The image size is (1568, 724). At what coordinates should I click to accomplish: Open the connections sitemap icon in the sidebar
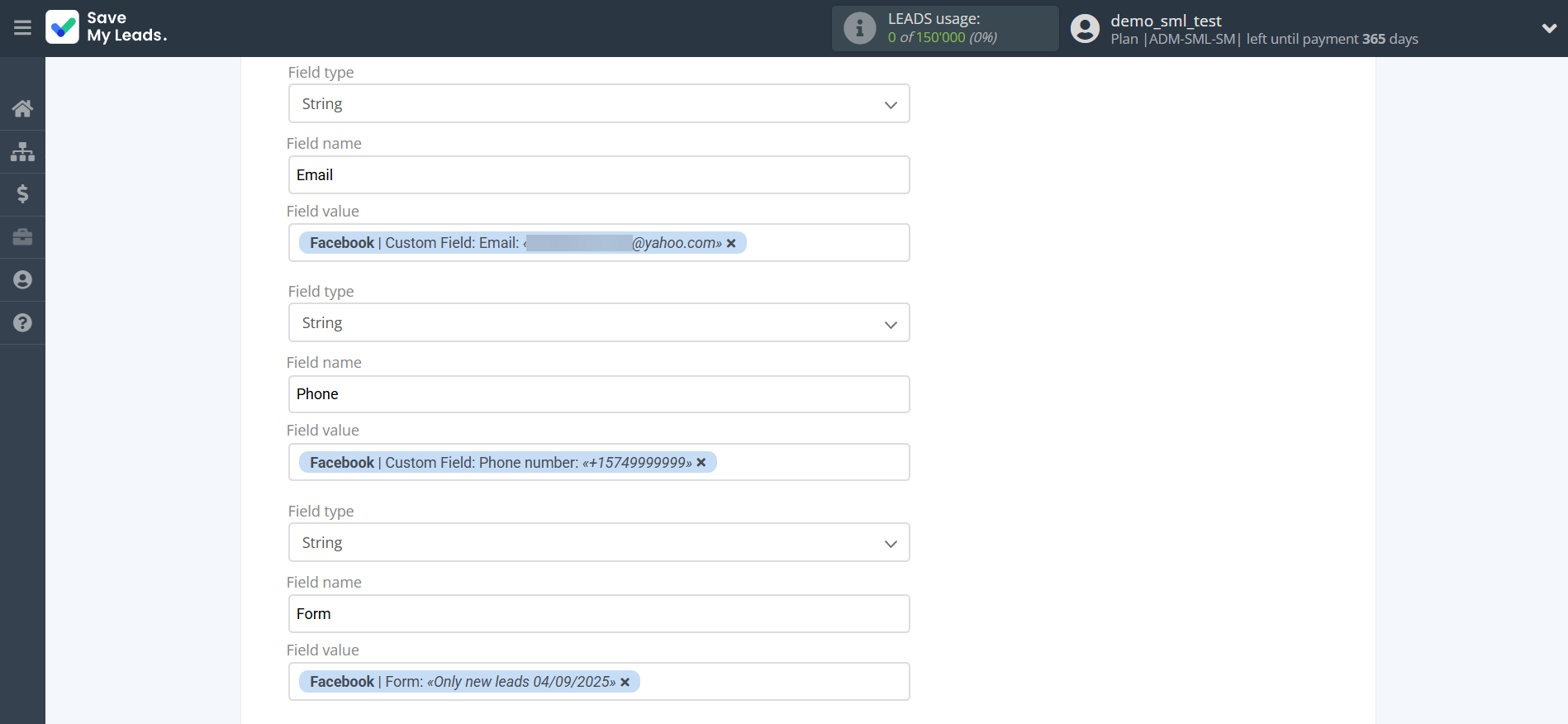22,151
